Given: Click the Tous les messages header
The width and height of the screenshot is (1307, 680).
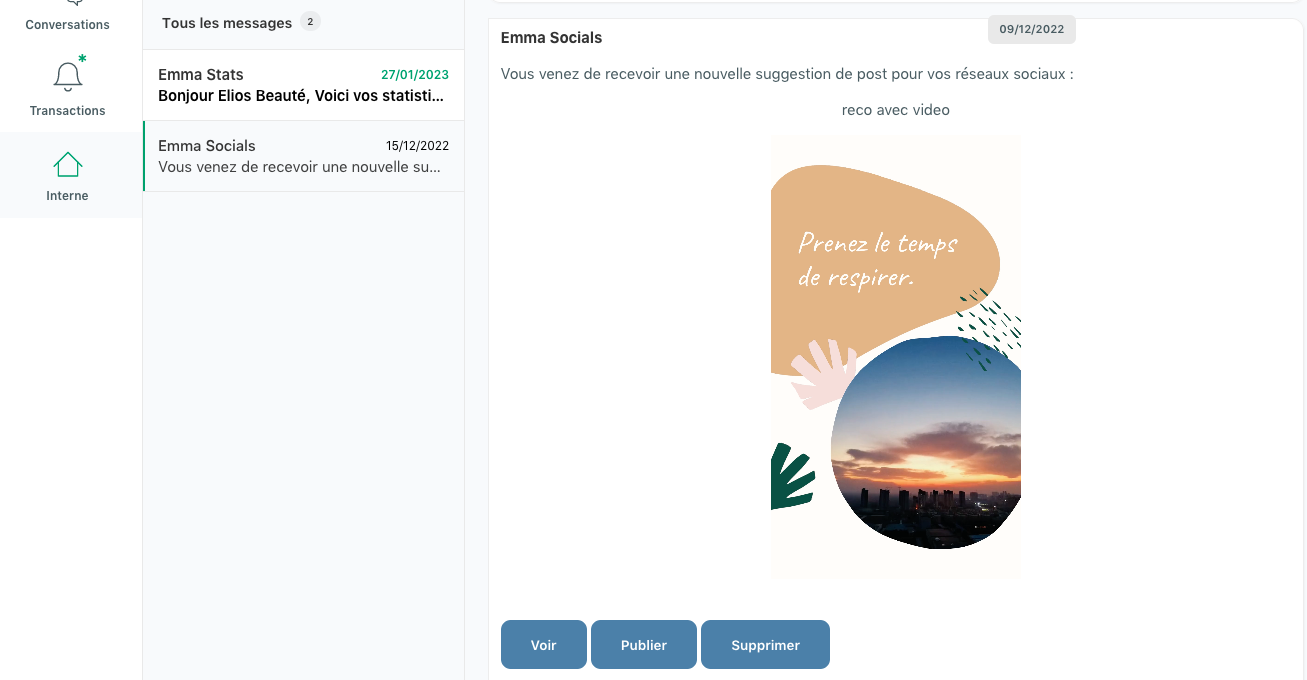Looking at the screenshot, I should click(x=227, y=23).
